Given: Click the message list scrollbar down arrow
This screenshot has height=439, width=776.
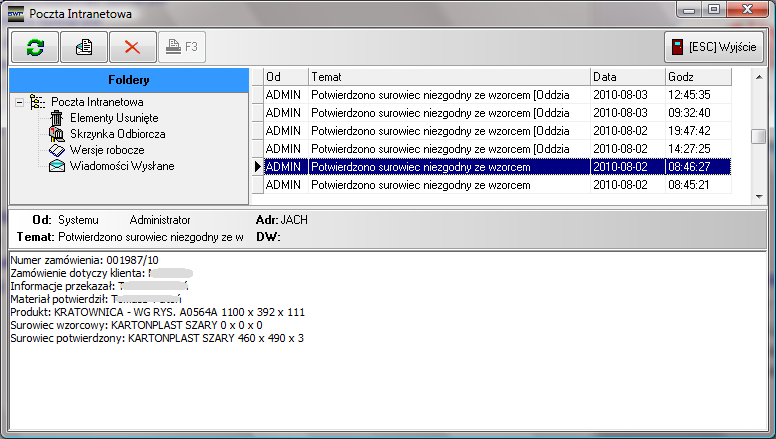Looking at the screenshot, I should (759, 199).
